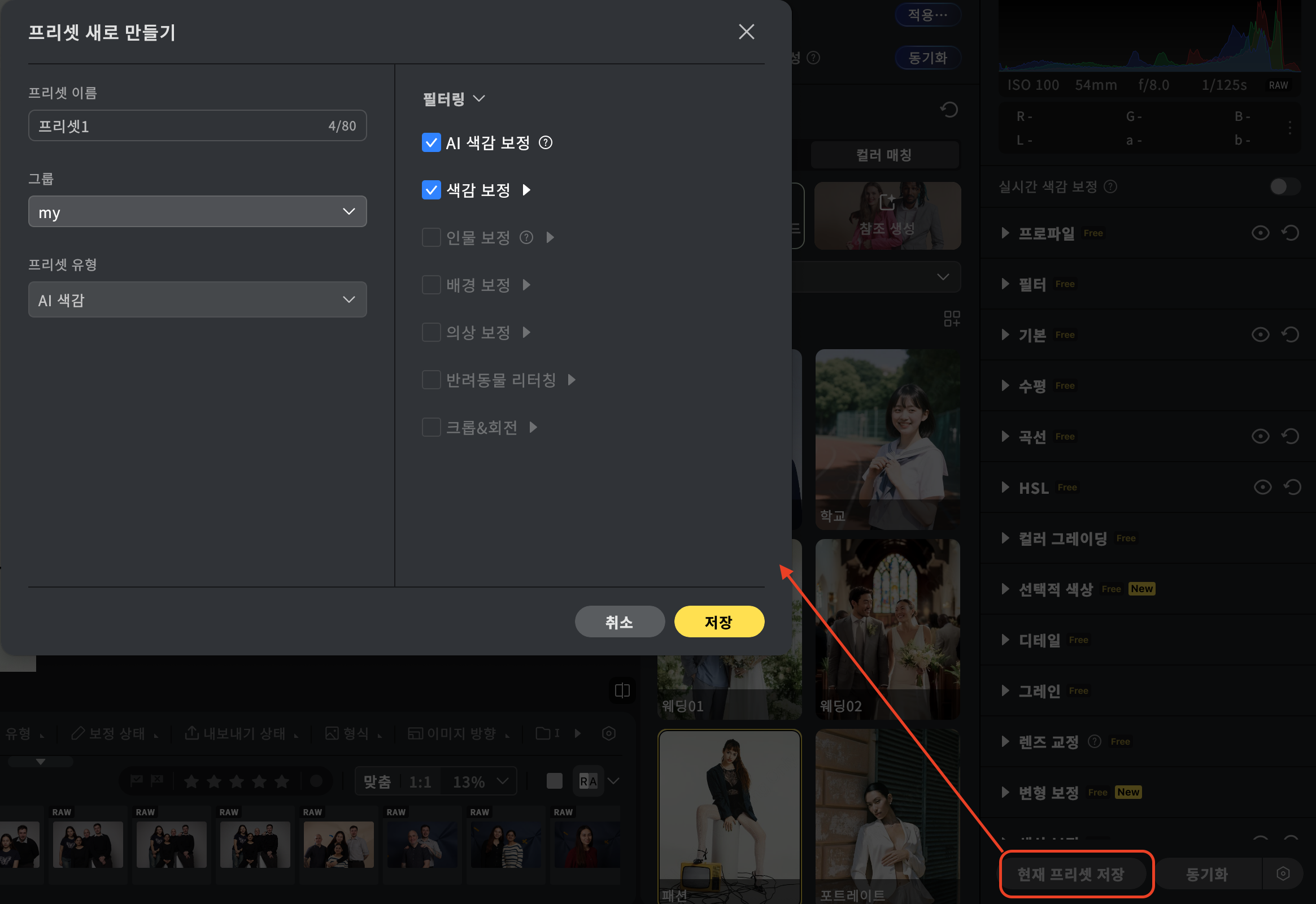Click the add preset grid icon
The image size is (1316, 904).
coord(951,318)
